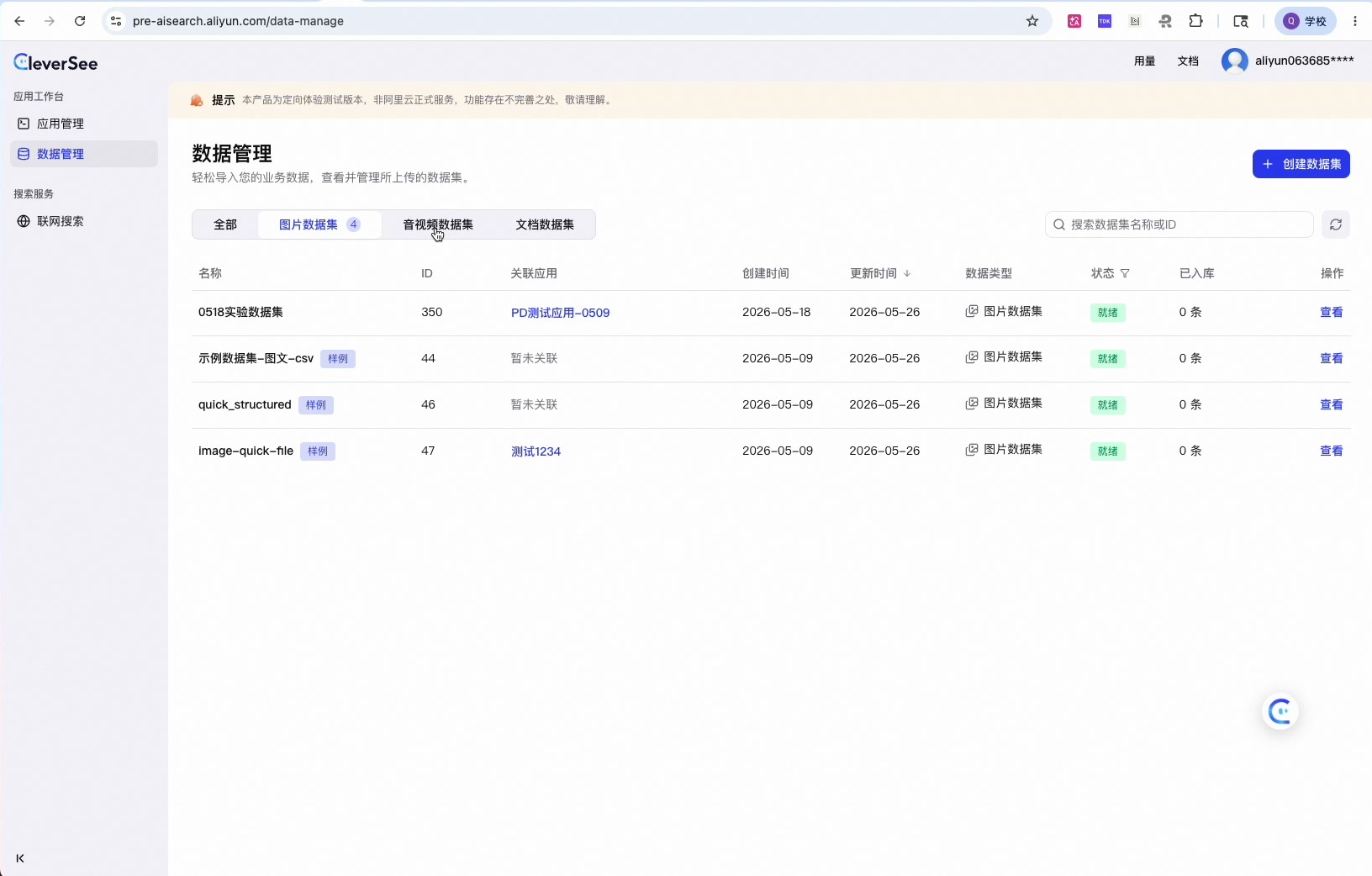Viewport: 1372px width, 876px height.
Task: Click 暂未关联 in quick_structured row
Action: [534, 404]
